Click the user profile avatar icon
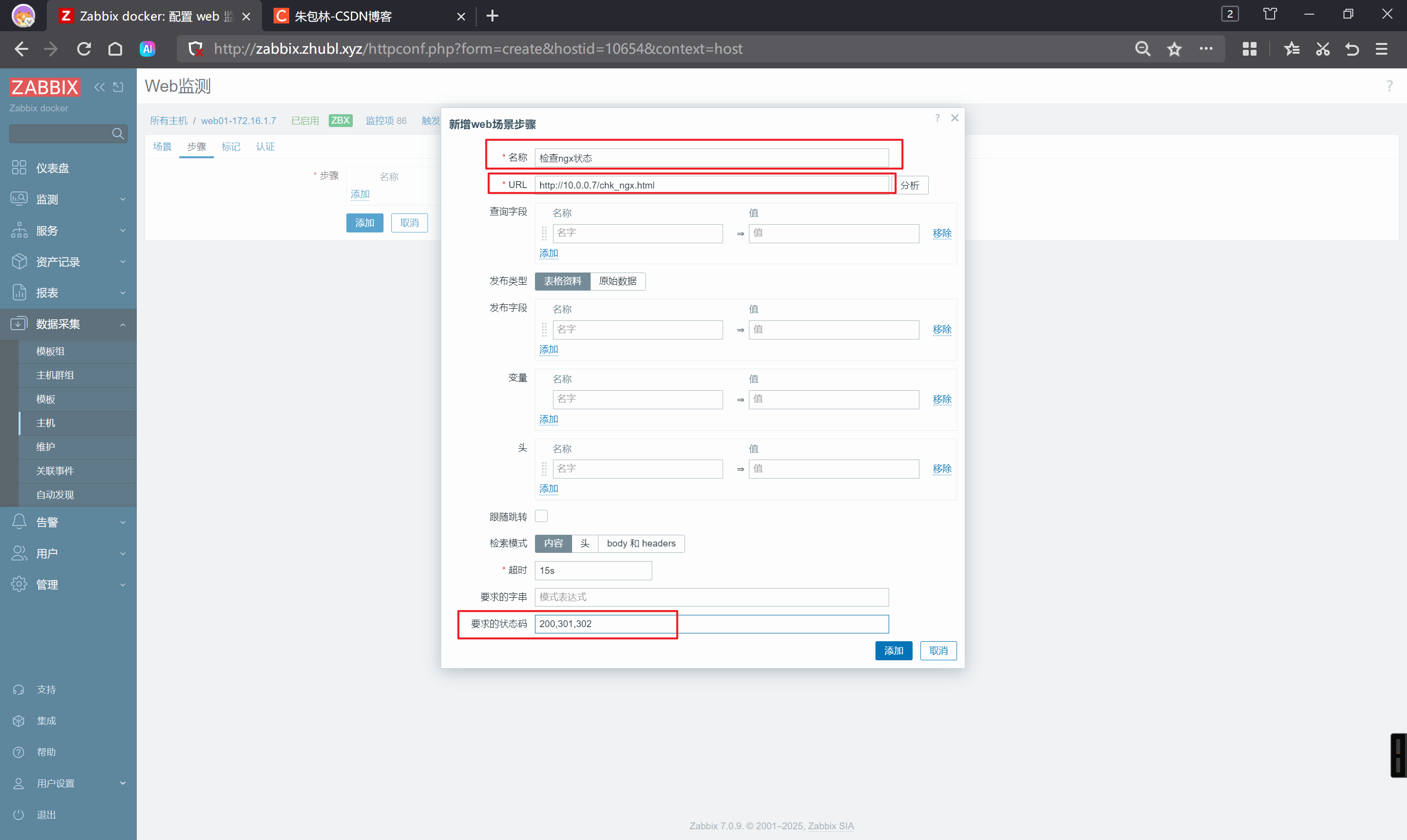 coord(23,15)
